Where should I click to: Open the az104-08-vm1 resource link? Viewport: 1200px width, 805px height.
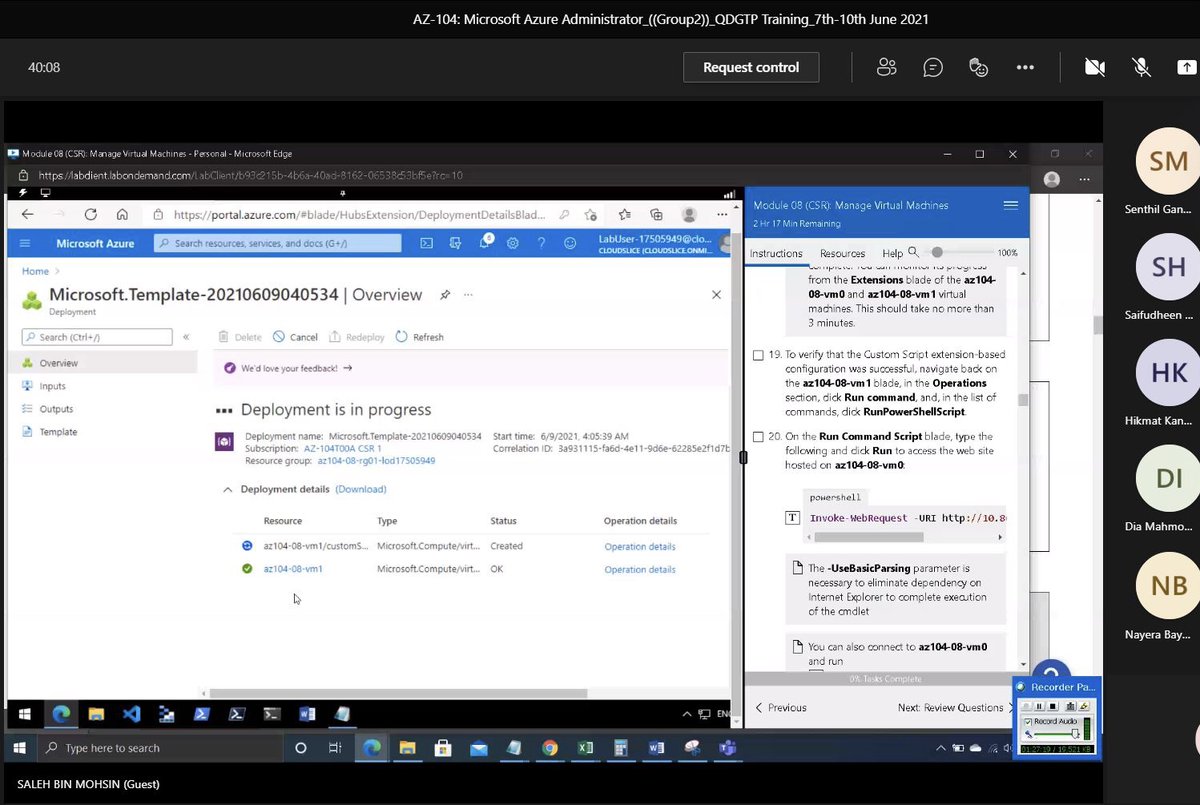[x=293, y=569]
